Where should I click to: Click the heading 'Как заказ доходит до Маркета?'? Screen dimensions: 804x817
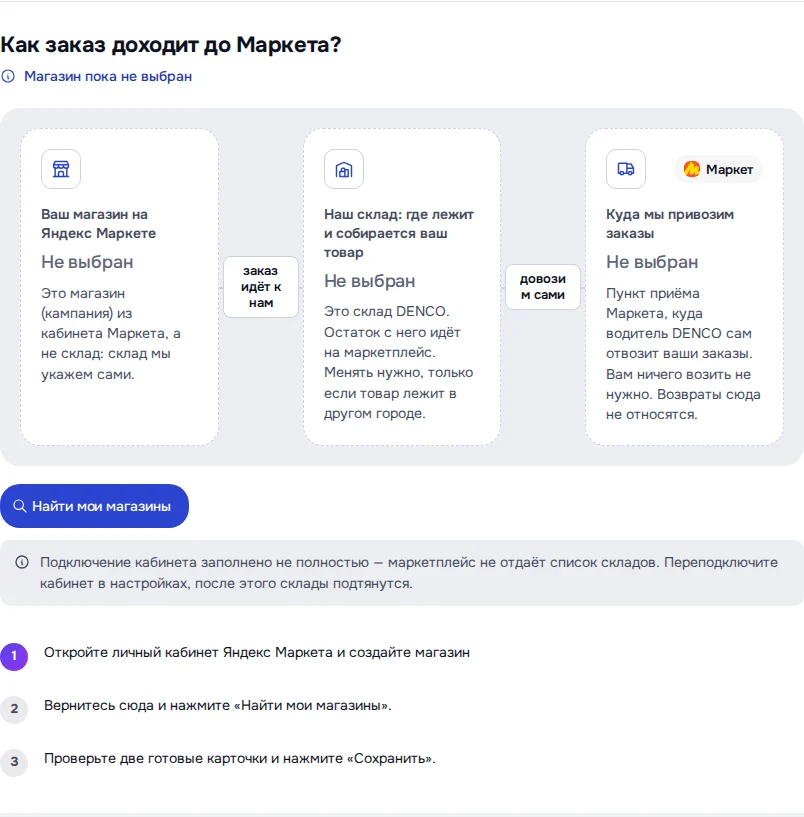coord(171,44)
